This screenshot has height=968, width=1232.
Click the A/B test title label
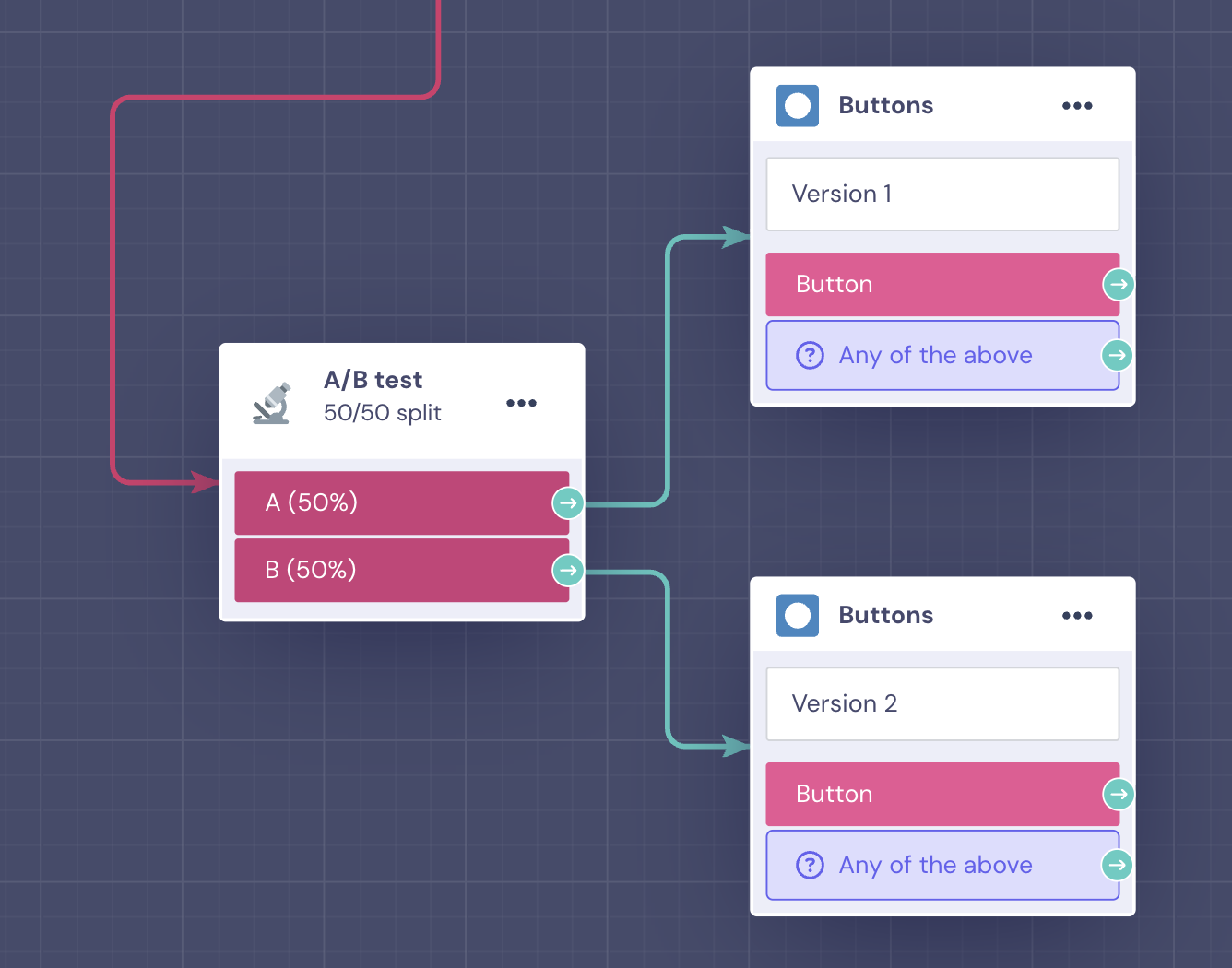coord(373,380)
